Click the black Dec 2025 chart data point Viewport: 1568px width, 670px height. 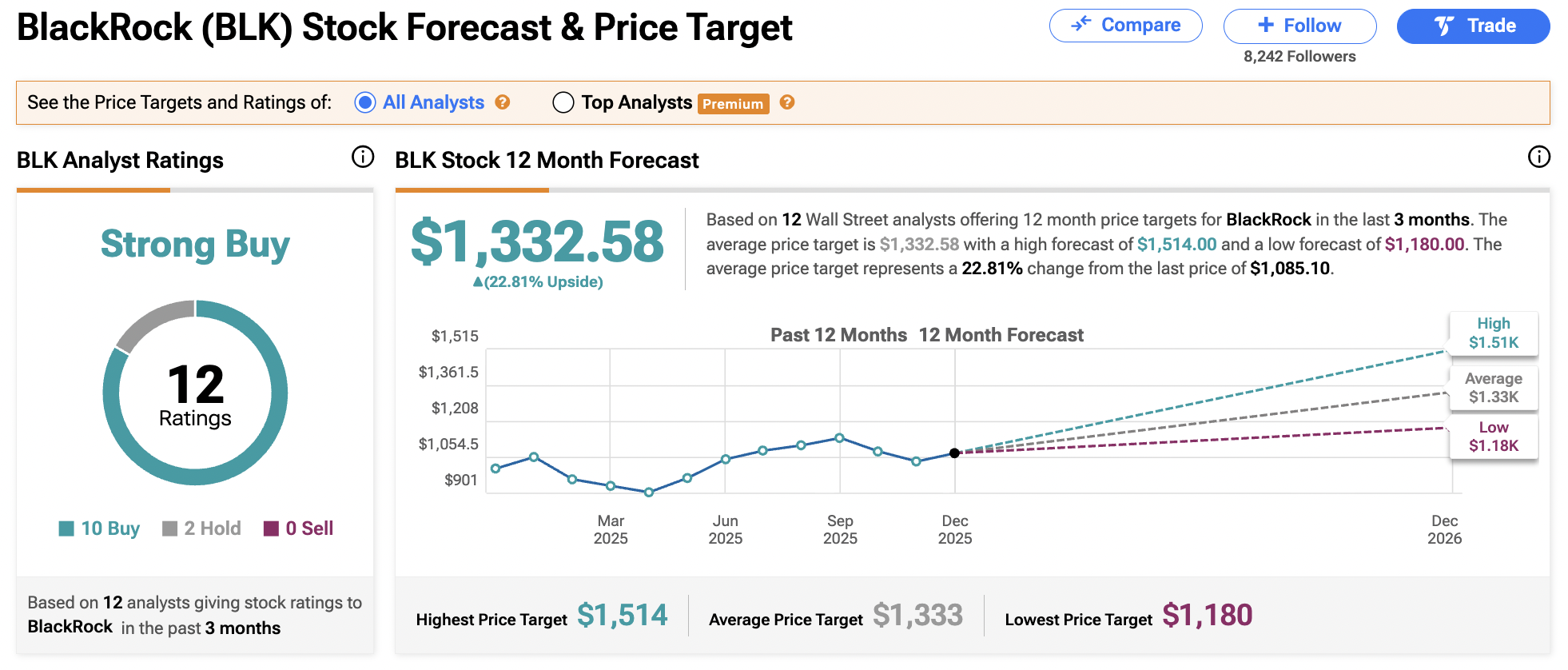point(954,453)
